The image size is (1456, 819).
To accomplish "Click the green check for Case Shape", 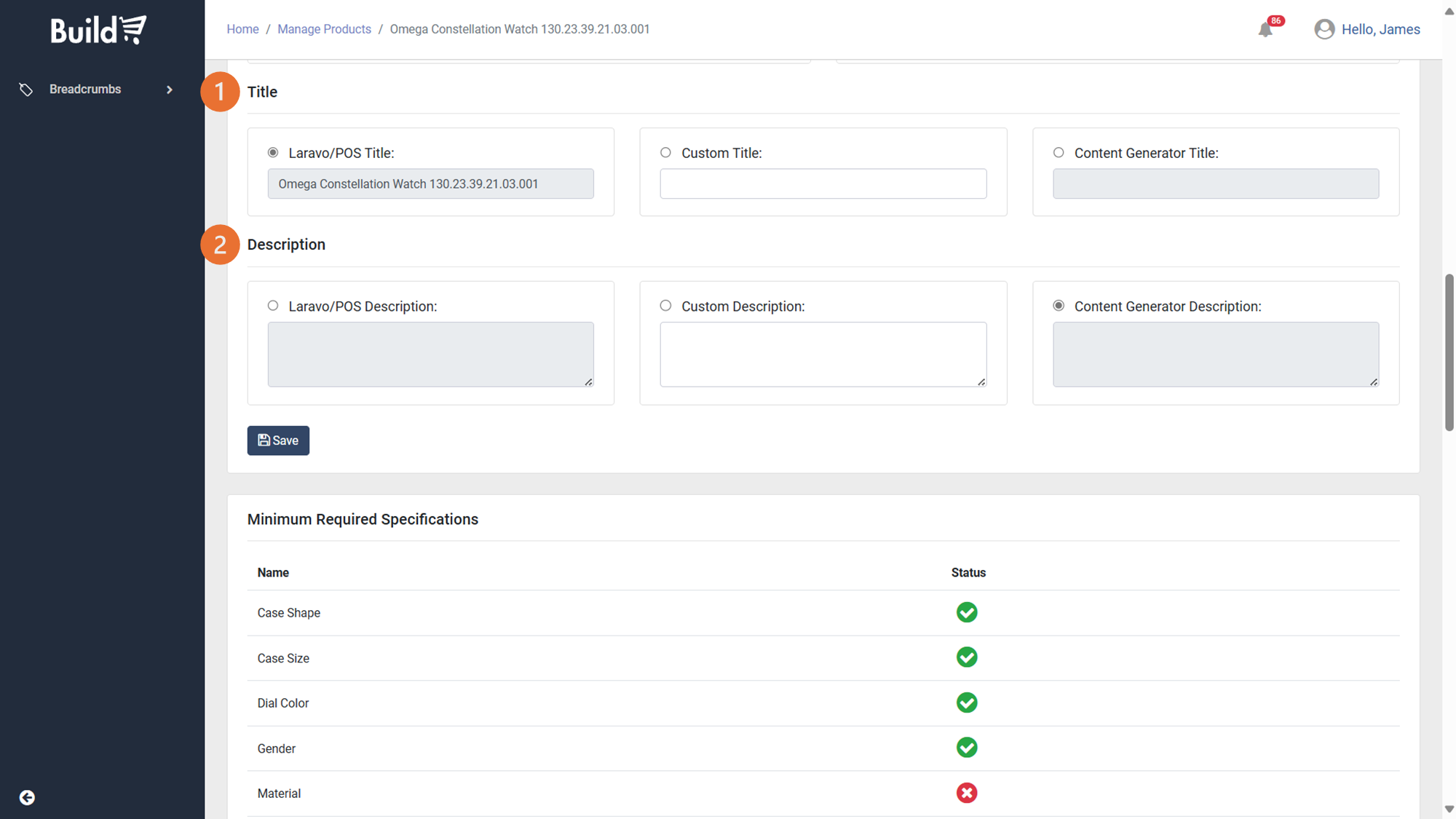I will point(967,612).
